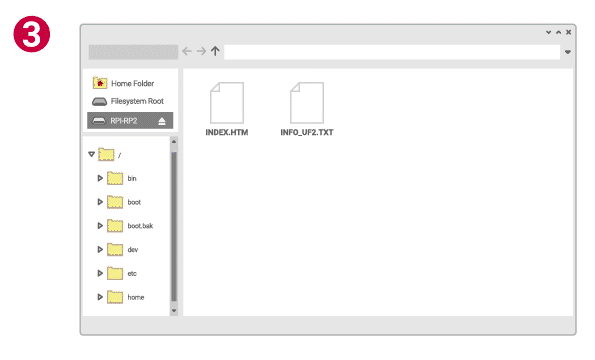
Task: Click tree scrollbar down arrow
Action: (174, 311)
